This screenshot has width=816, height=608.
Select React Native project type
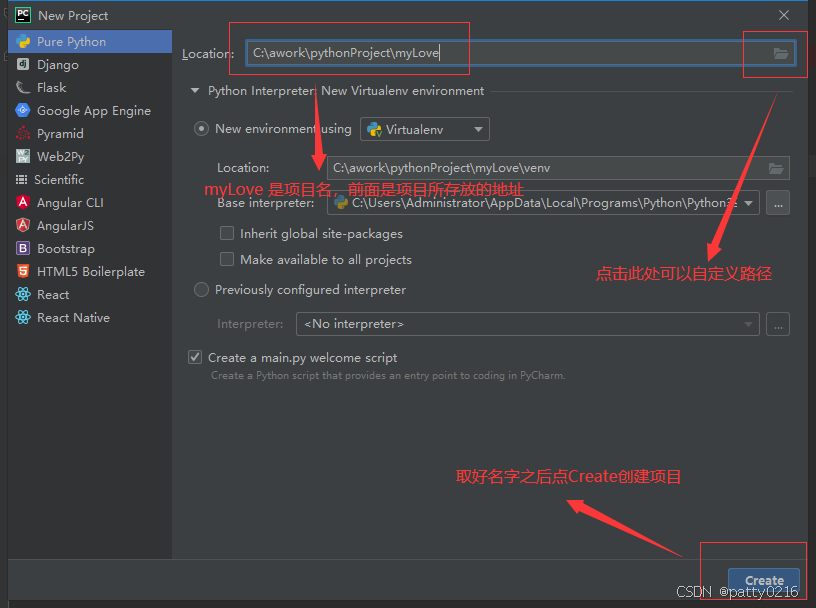[x=90, y=317]
